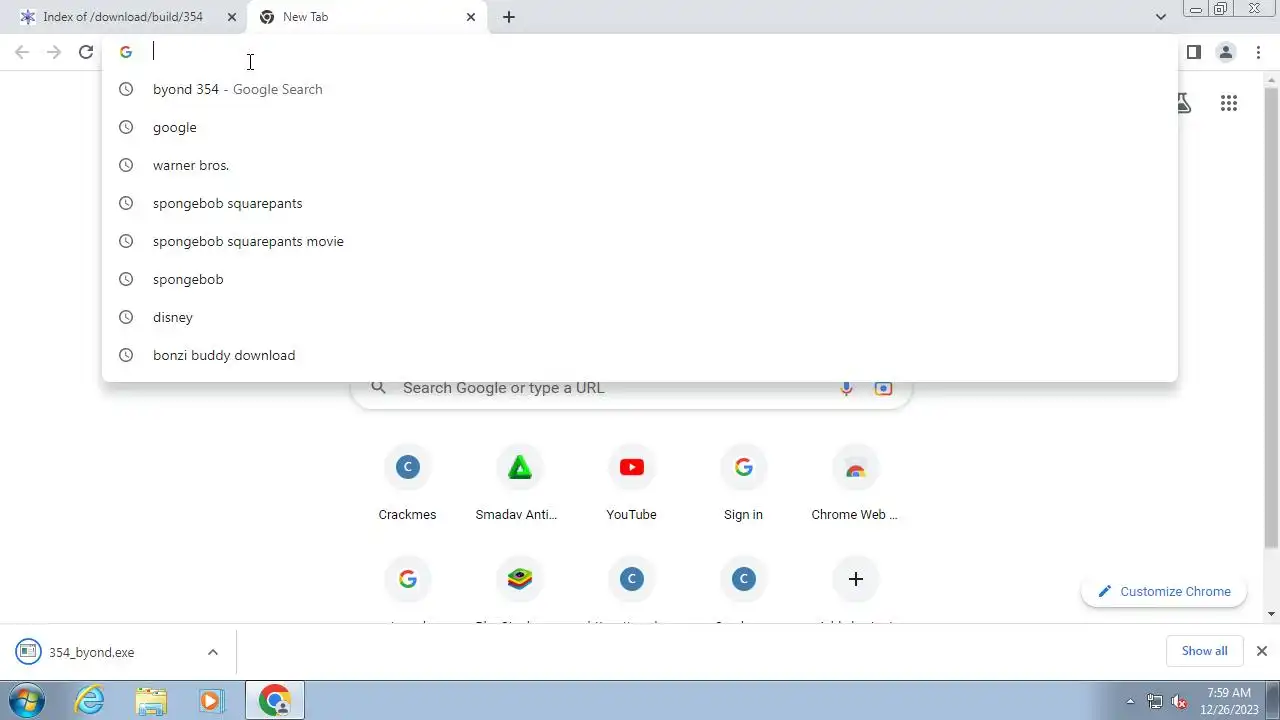This screenshot has width=1280, height=720.
Task: Open the taskbar clock 7:59 AM
Action: point(1229,700)
